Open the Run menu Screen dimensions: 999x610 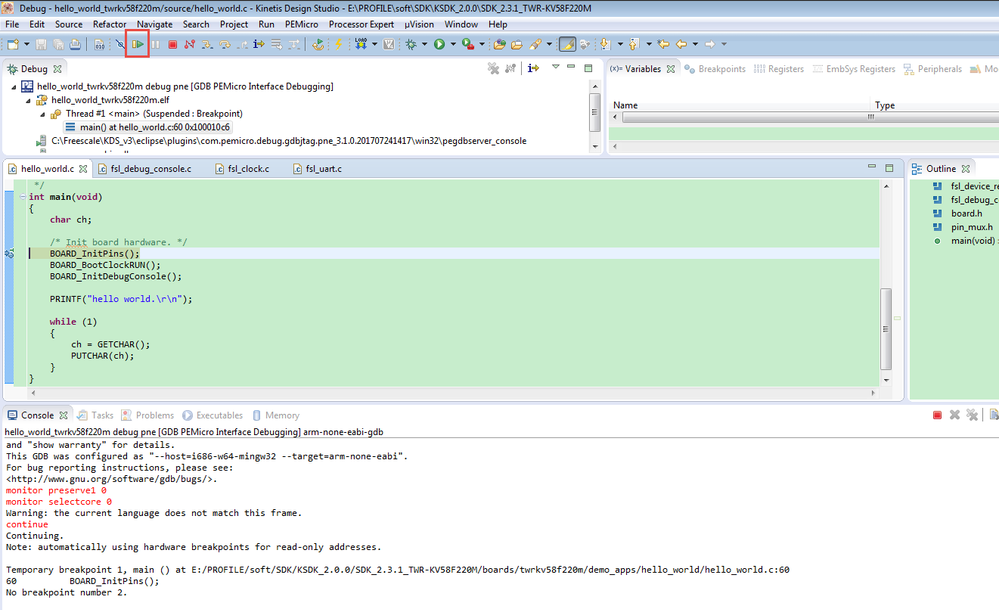click(266, 24)
